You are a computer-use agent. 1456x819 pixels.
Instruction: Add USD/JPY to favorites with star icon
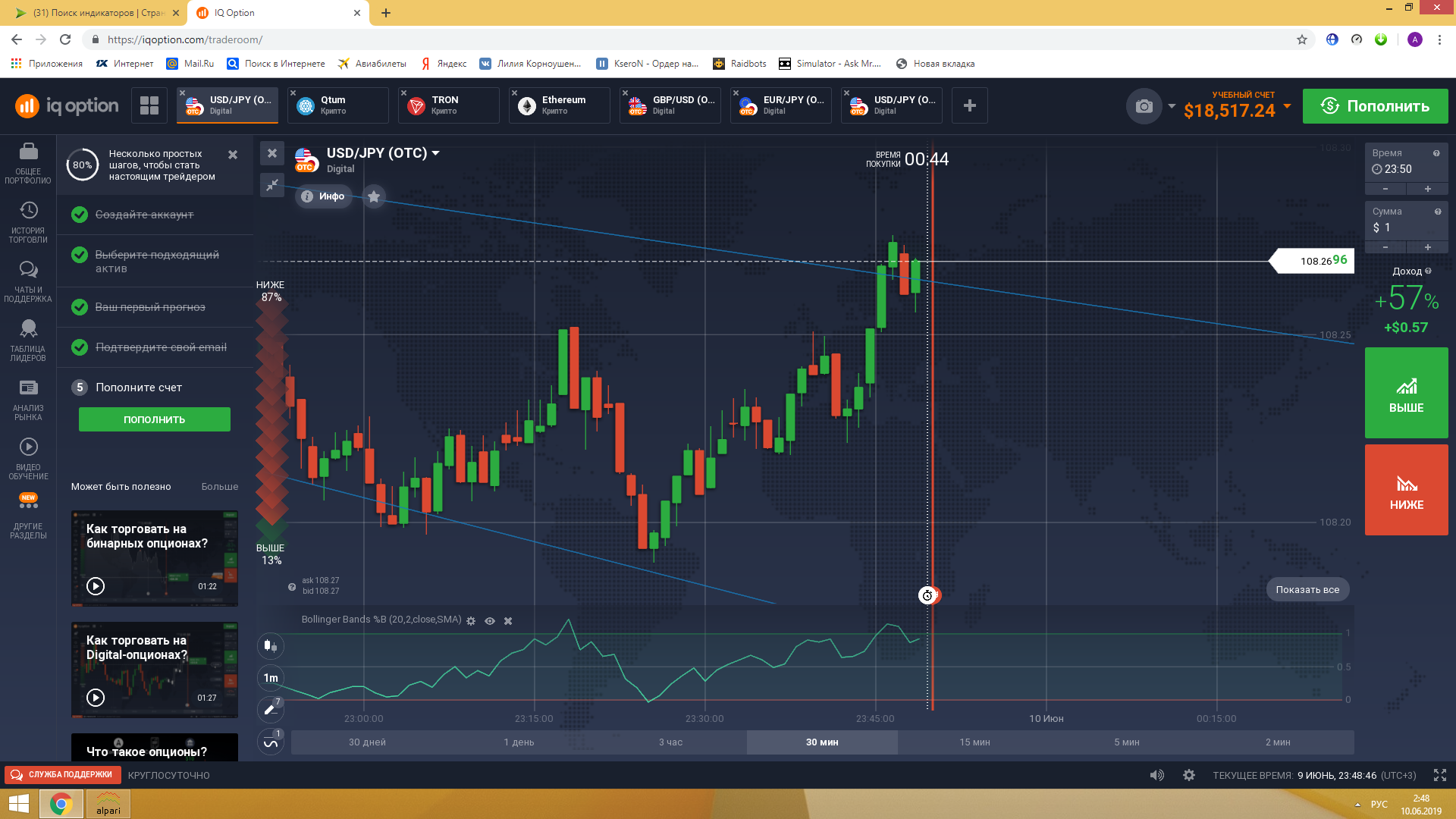point(373,196)
